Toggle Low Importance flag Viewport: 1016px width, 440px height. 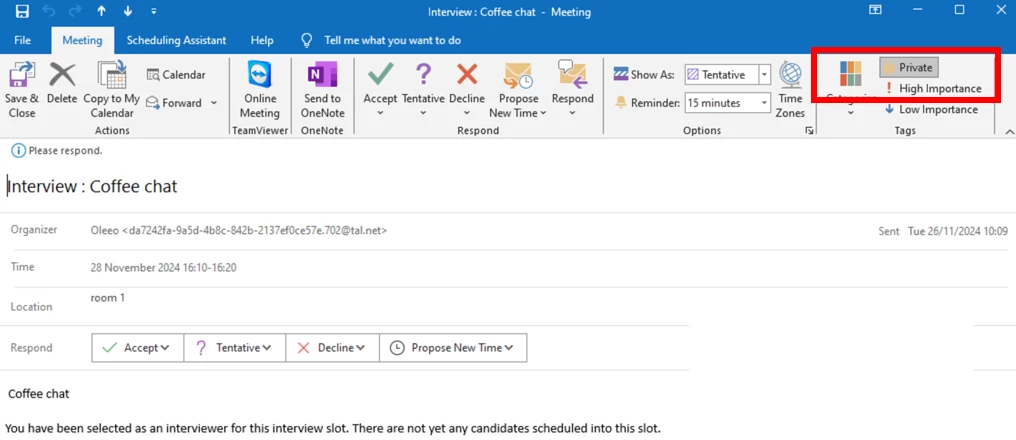930,110
